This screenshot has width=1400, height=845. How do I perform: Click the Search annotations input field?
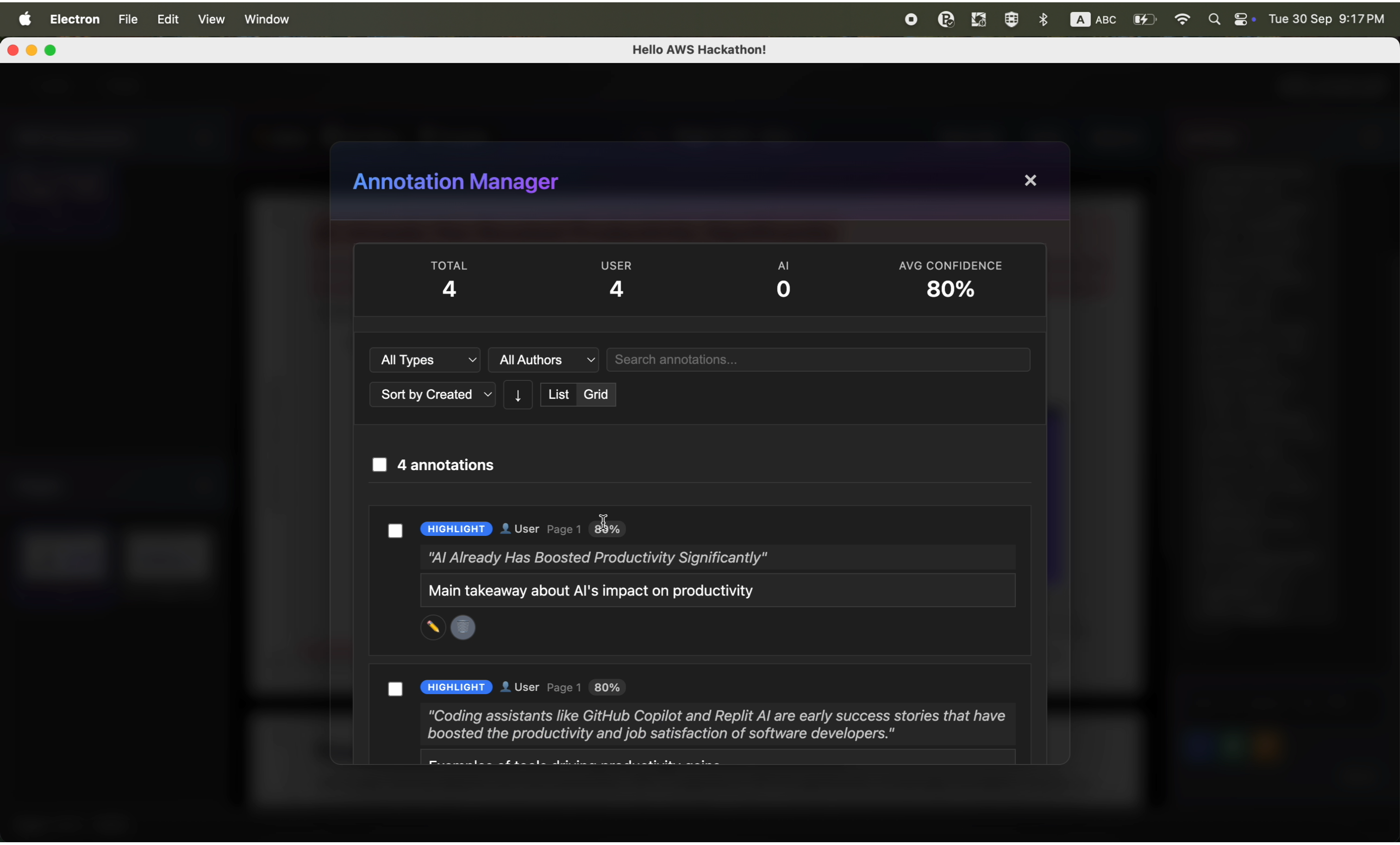click(x=818, y=360)
